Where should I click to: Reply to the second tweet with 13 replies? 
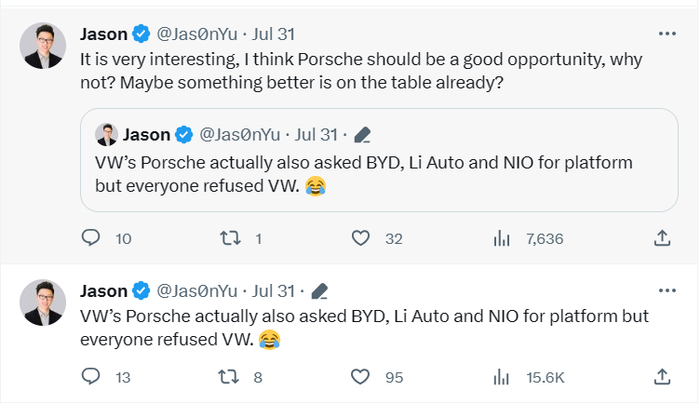coord(91,377)
